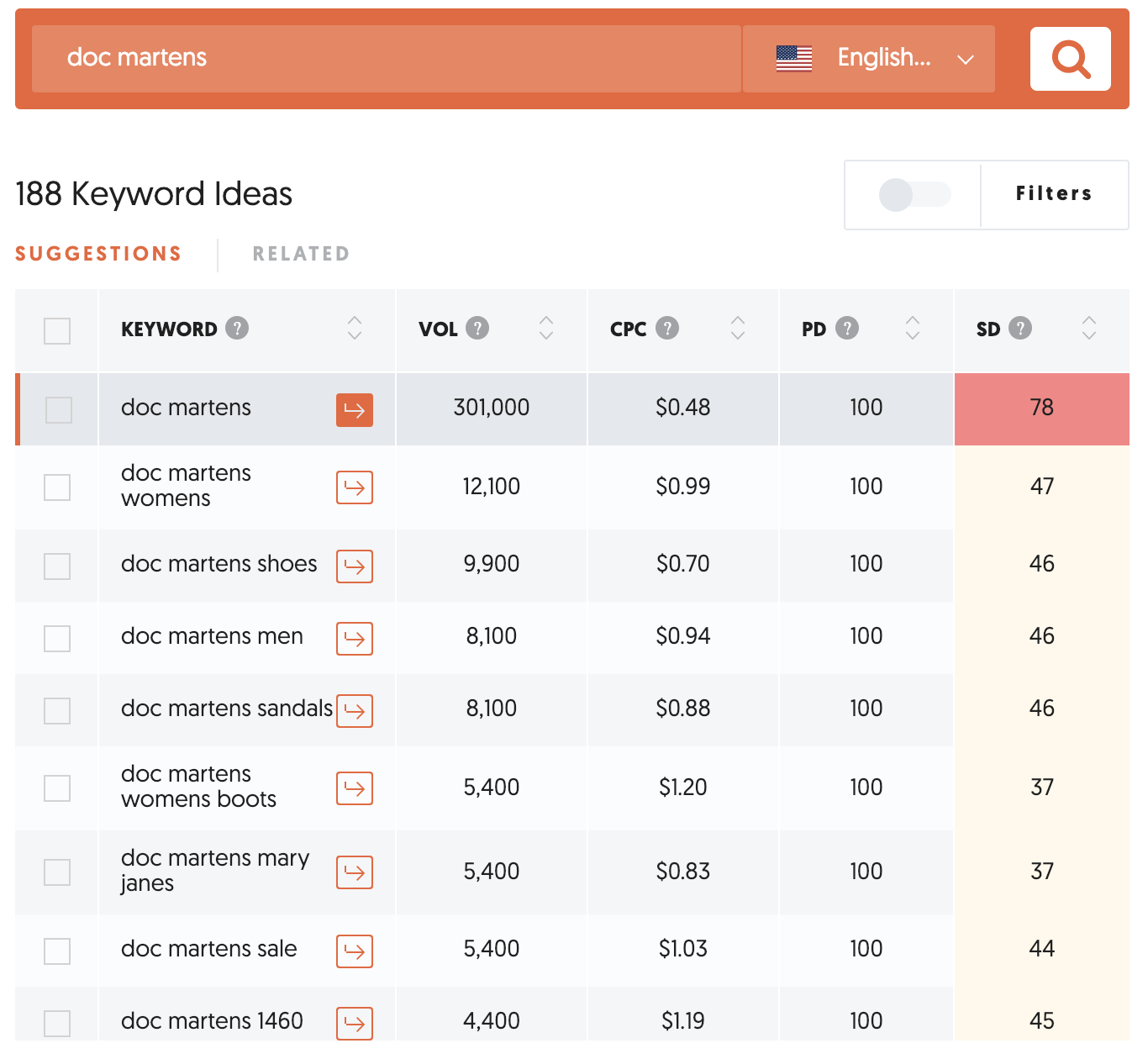Image resolution: width=1148 pixels, height=1059 pixels.
Task: Click the keyword text doc martens mary janes
Action: (215, 871)
